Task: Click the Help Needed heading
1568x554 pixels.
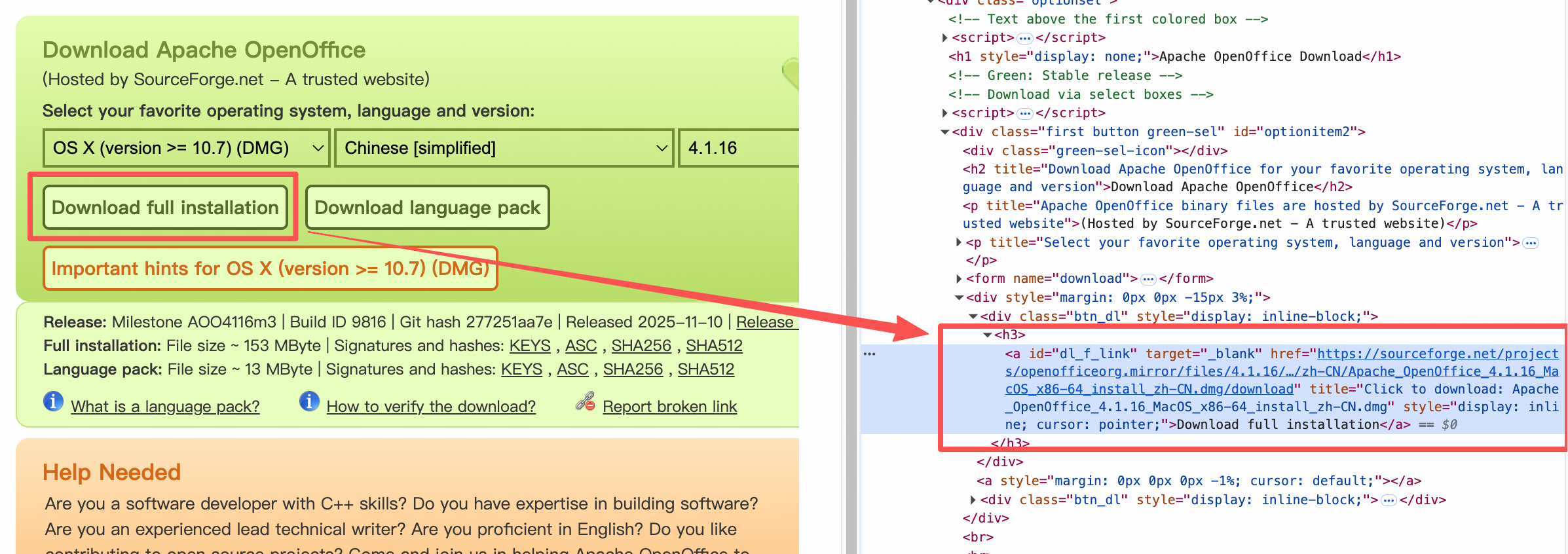Action: tap(111, 472)
